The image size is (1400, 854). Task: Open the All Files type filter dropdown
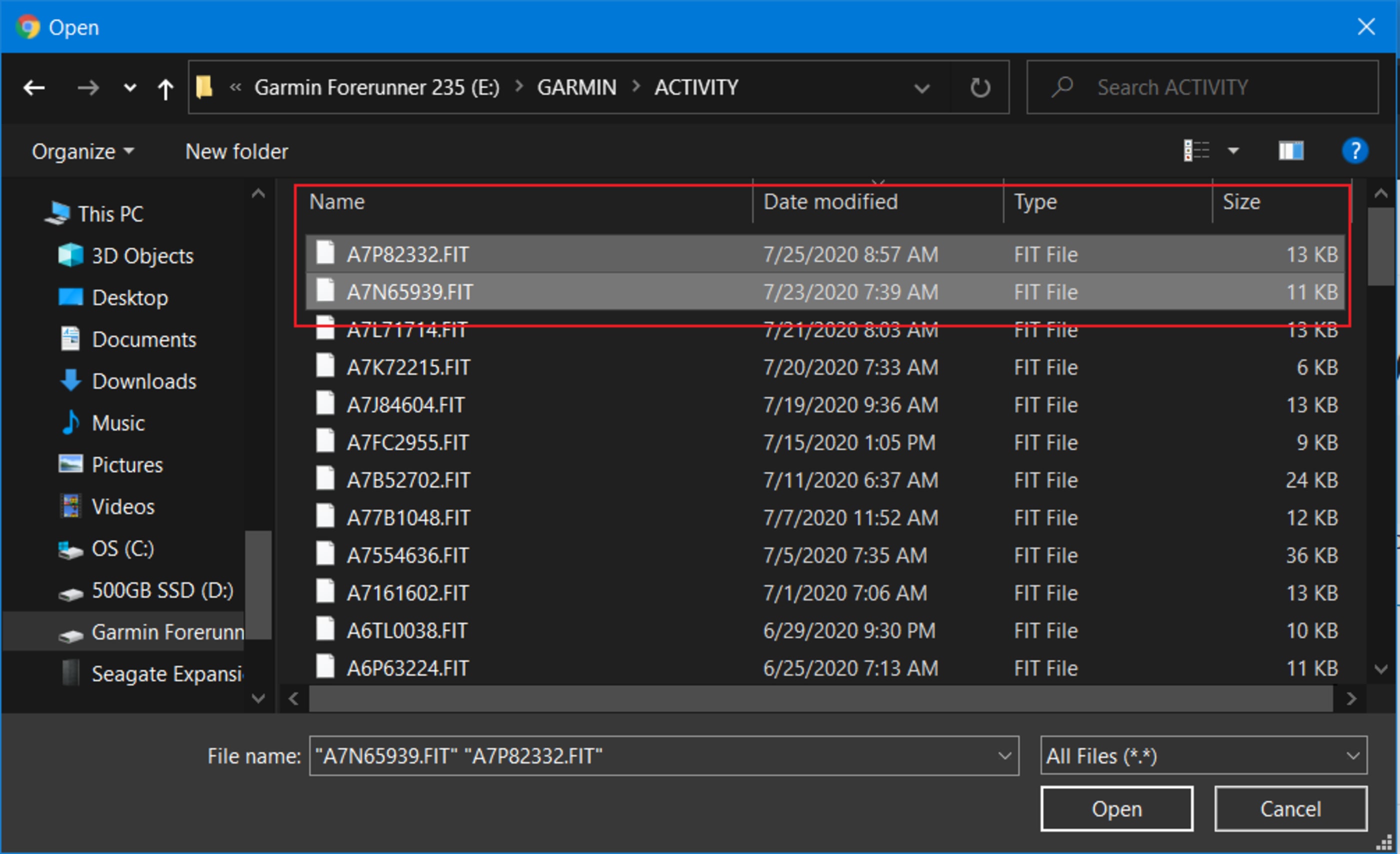1203,755
